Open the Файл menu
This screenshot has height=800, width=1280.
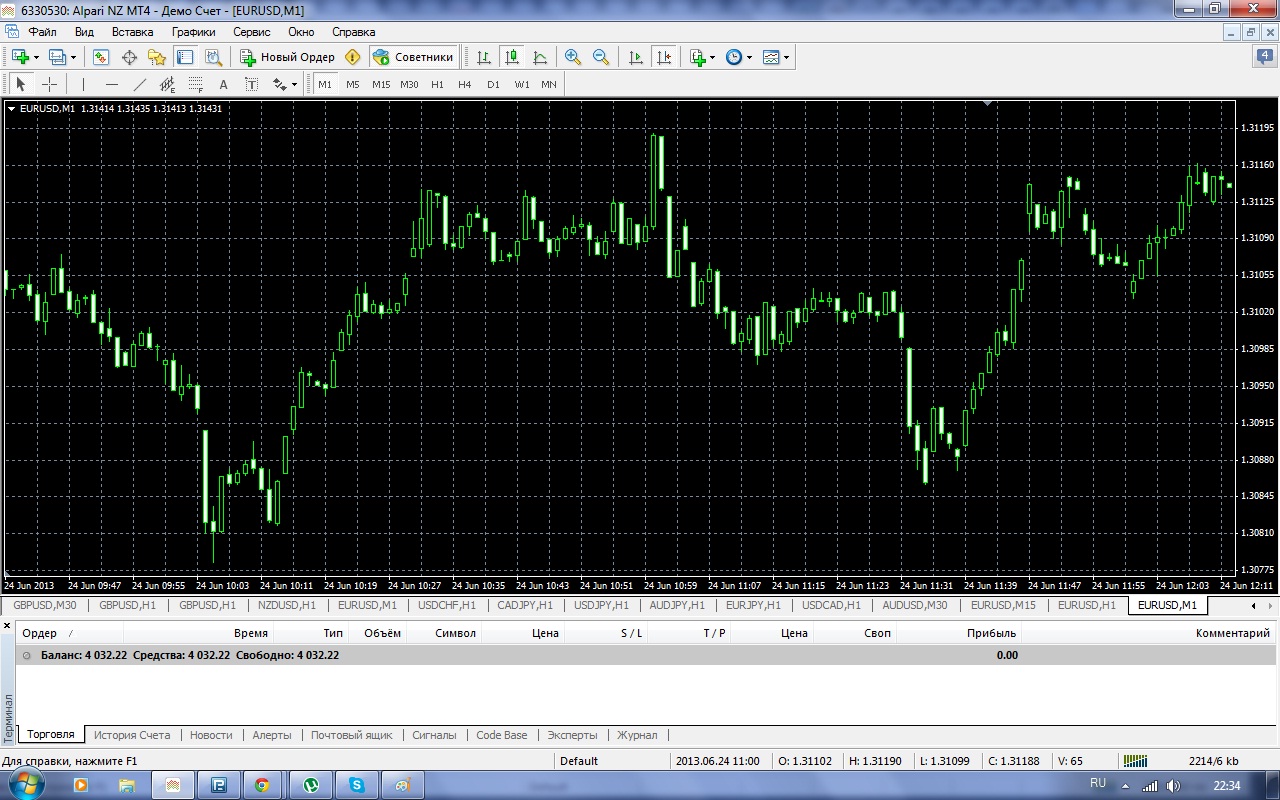click(x=42, y=32)
